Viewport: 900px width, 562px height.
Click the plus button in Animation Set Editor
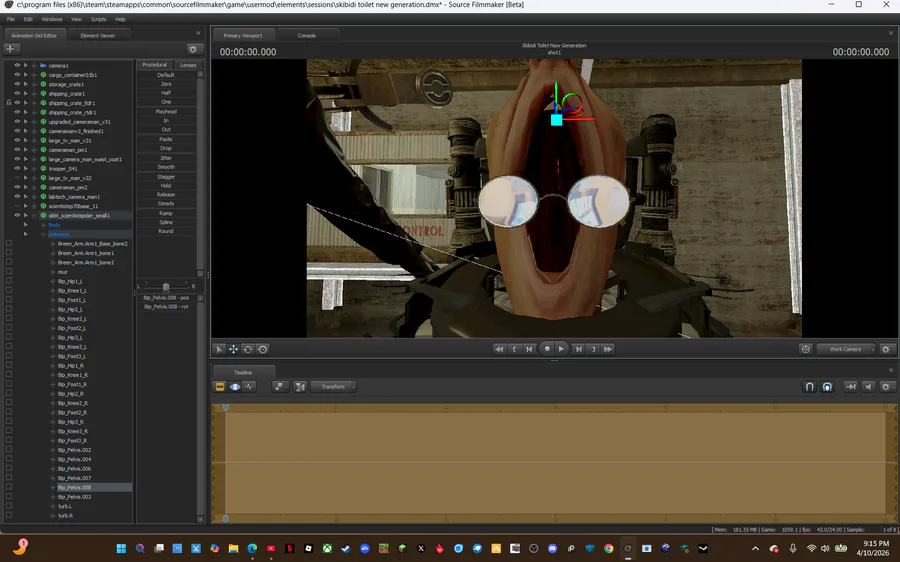[x=12, y=49]
